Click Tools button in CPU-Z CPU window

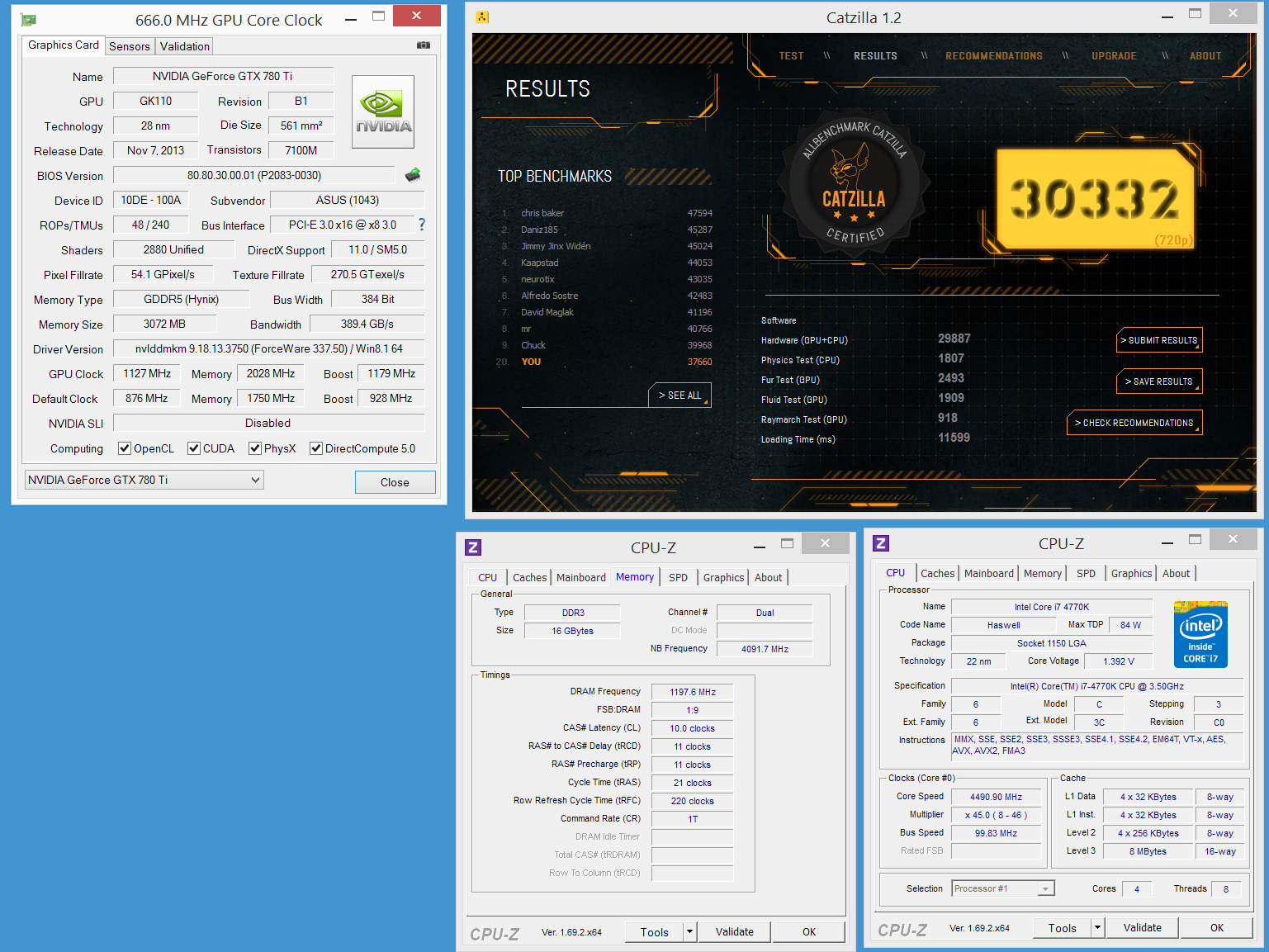click(1063, 928)
